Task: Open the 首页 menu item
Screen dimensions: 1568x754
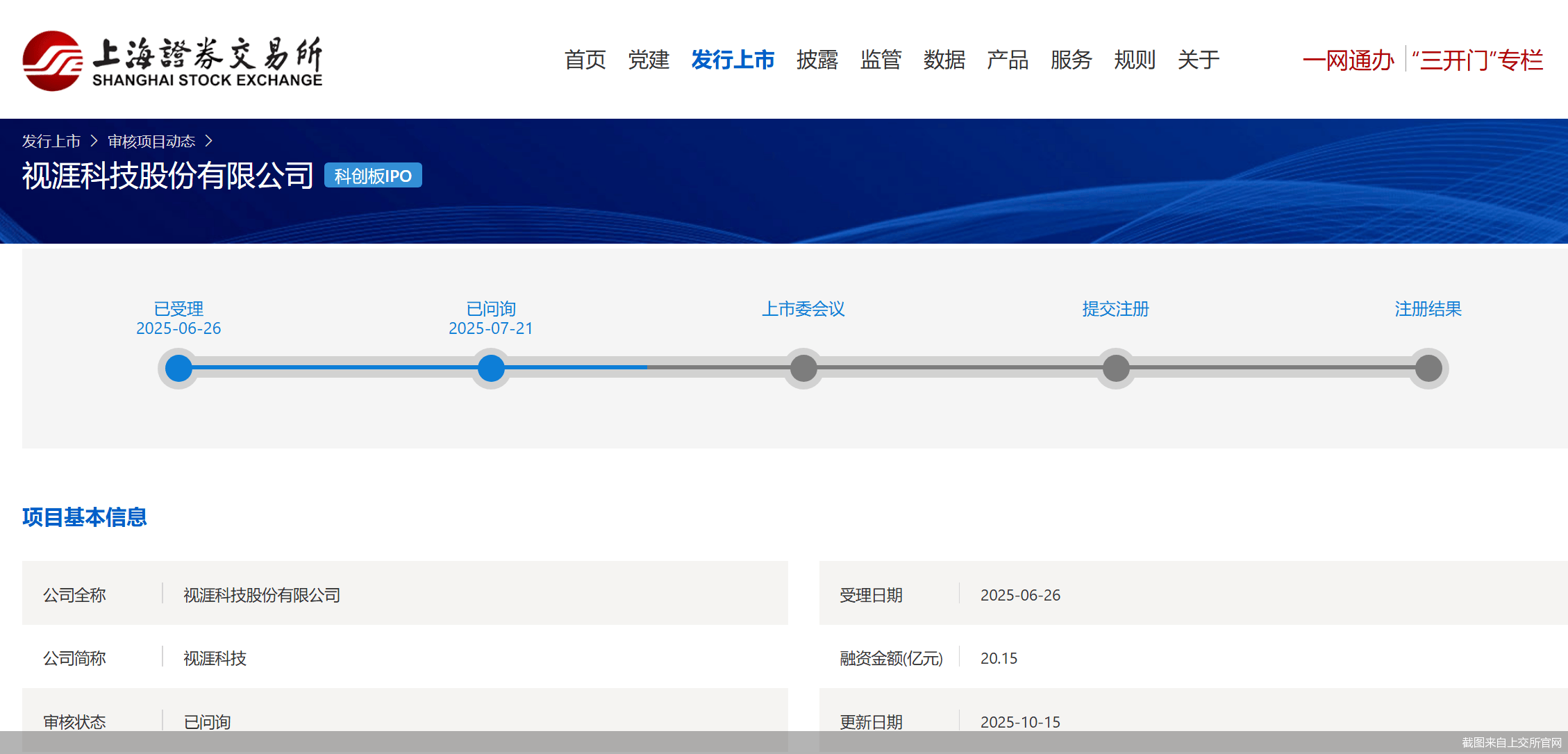Action: [x=585, y=60]
